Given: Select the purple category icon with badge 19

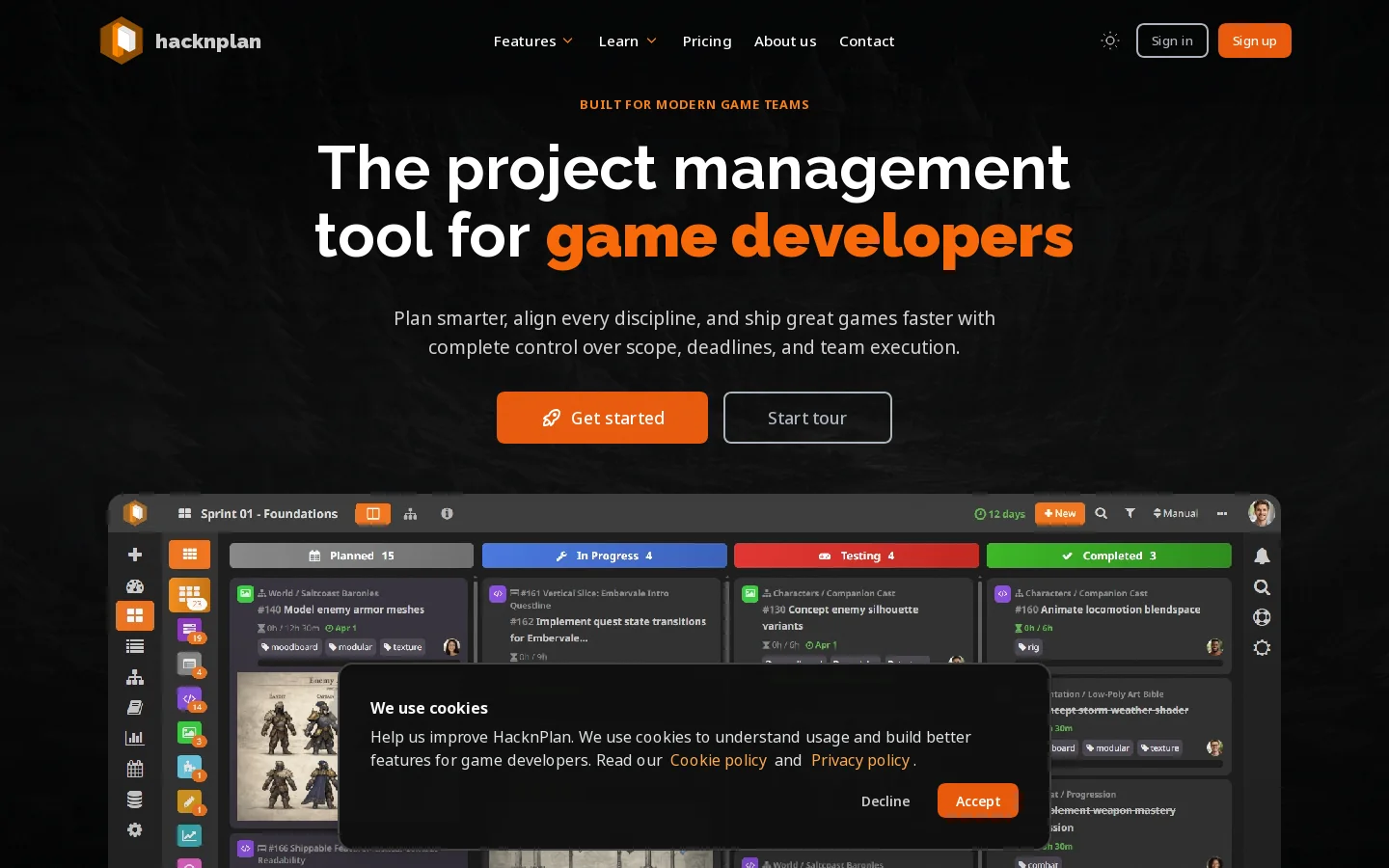Looking at the screenshot, I should coord(189,630).
